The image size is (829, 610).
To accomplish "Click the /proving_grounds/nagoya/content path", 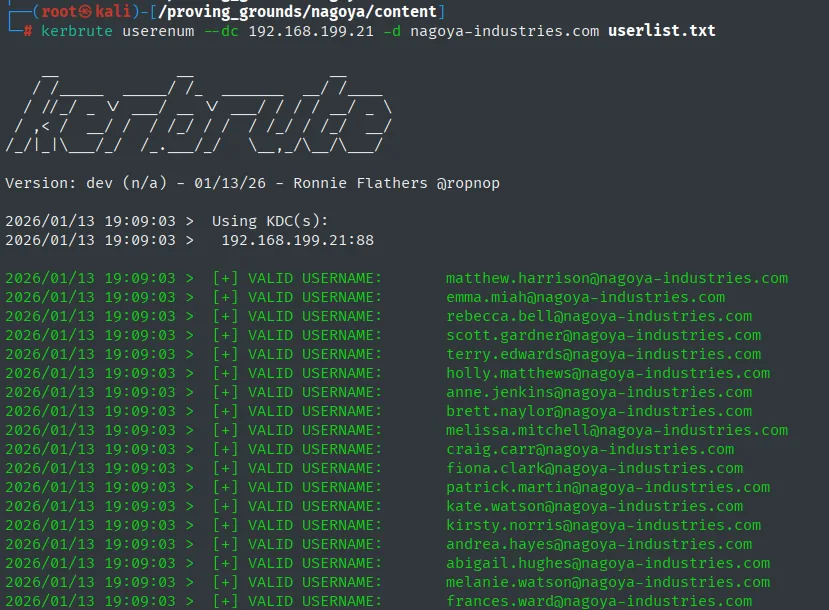I will tap(298, 12).
